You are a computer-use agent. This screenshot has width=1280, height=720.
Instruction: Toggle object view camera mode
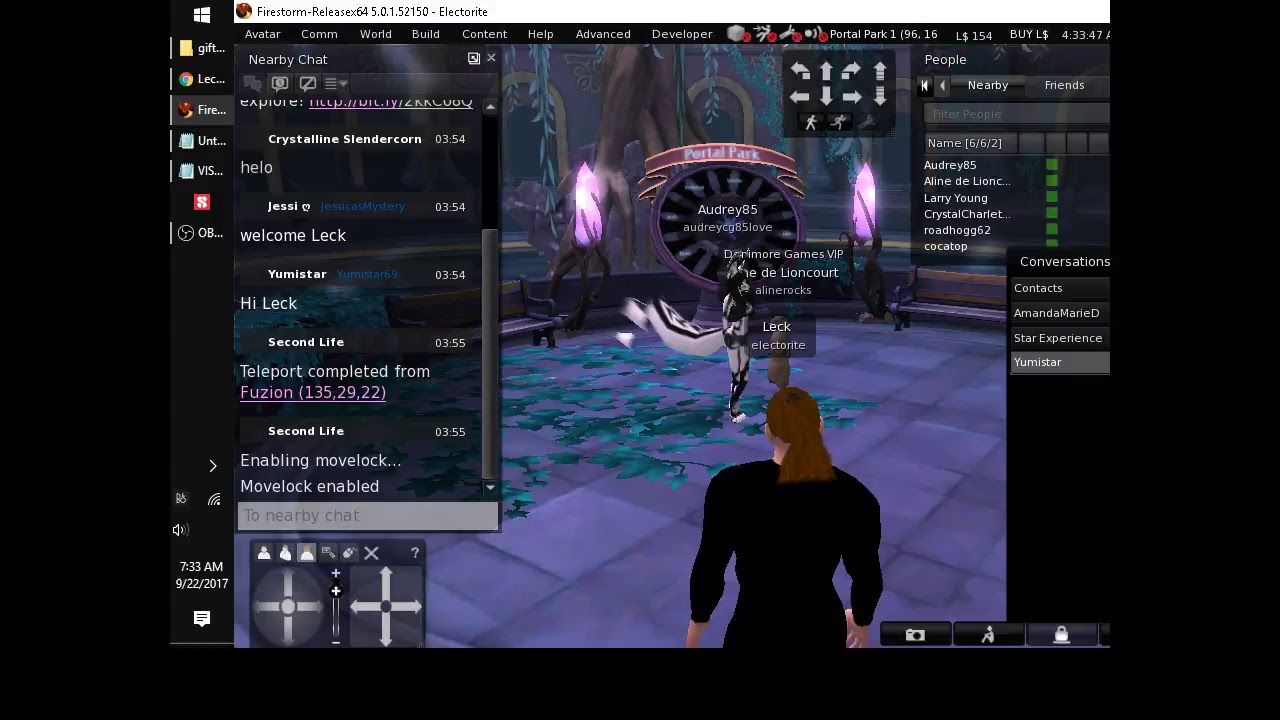point(328,553)
